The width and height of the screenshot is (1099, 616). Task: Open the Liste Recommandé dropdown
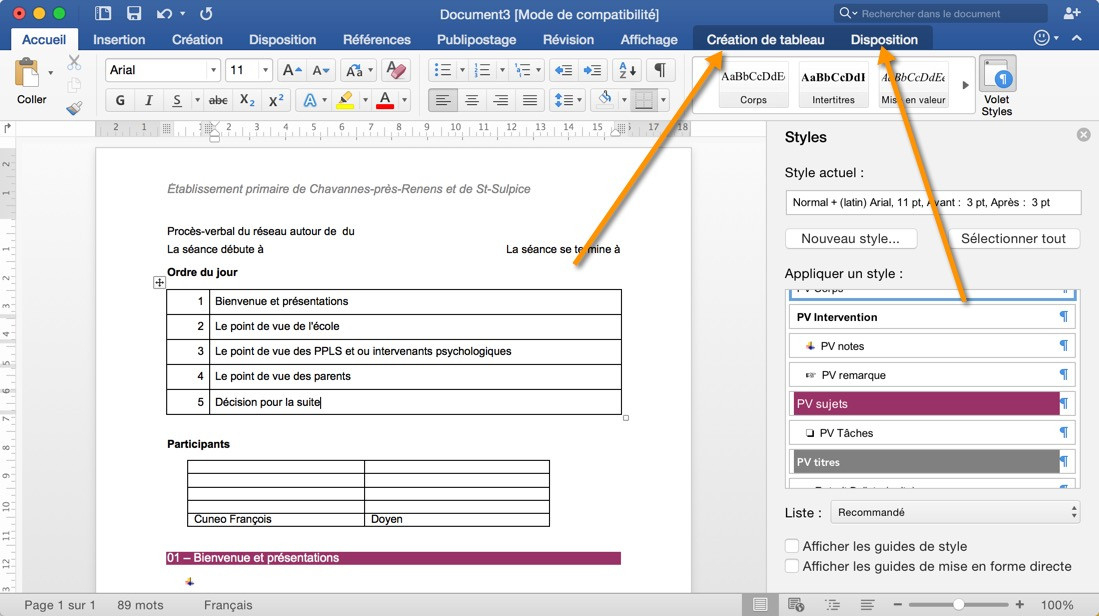955,512
